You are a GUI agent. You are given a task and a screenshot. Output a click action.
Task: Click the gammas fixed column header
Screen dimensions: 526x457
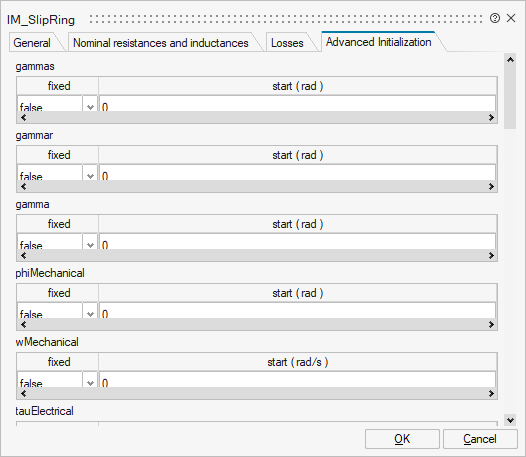[x=58, y=86]
